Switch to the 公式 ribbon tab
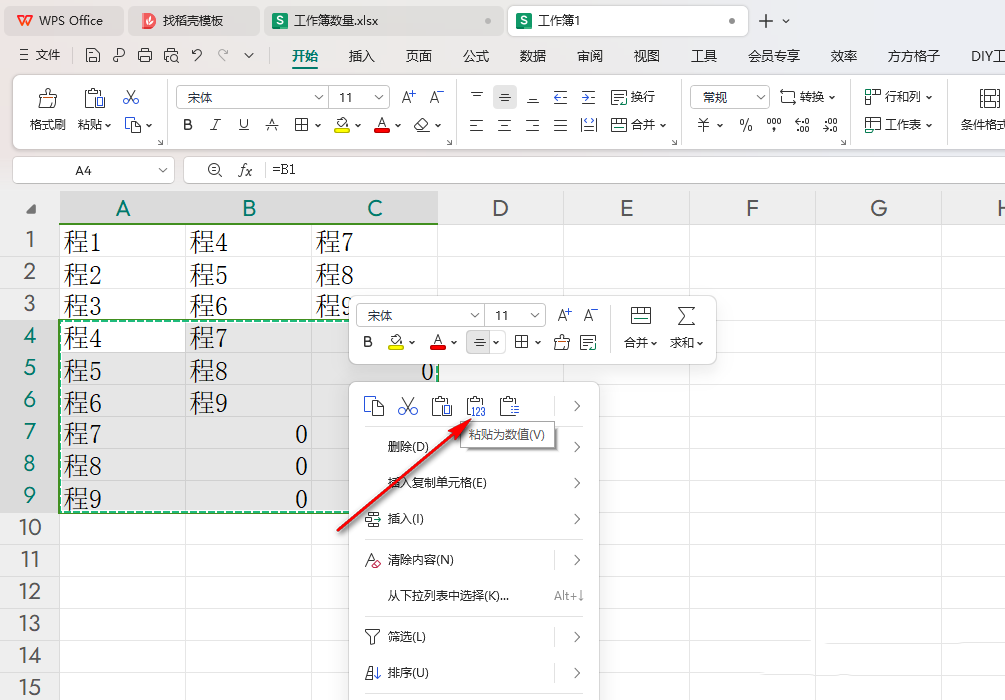 click(476, 56)
